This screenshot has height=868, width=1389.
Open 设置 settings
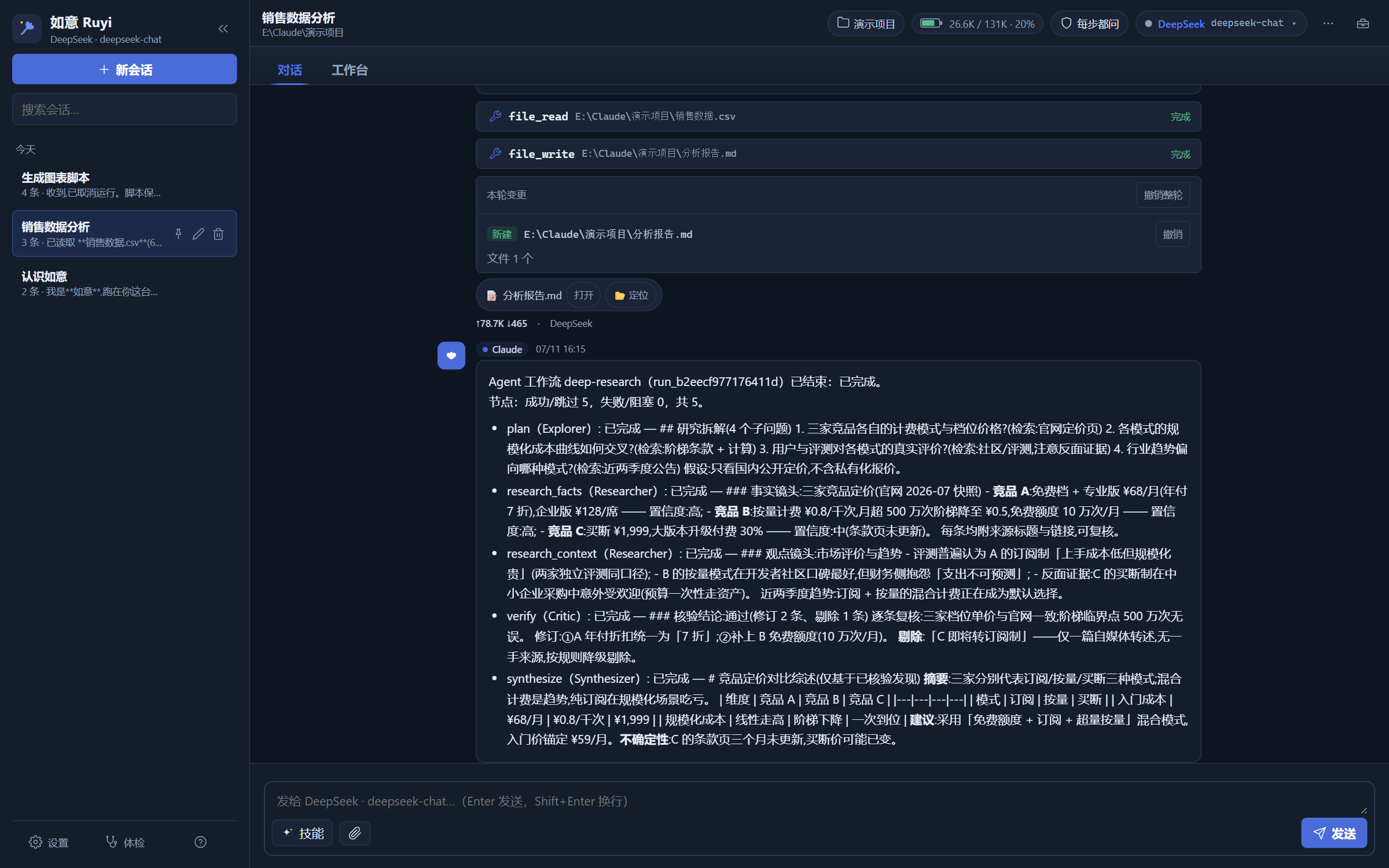pos(49,843)
